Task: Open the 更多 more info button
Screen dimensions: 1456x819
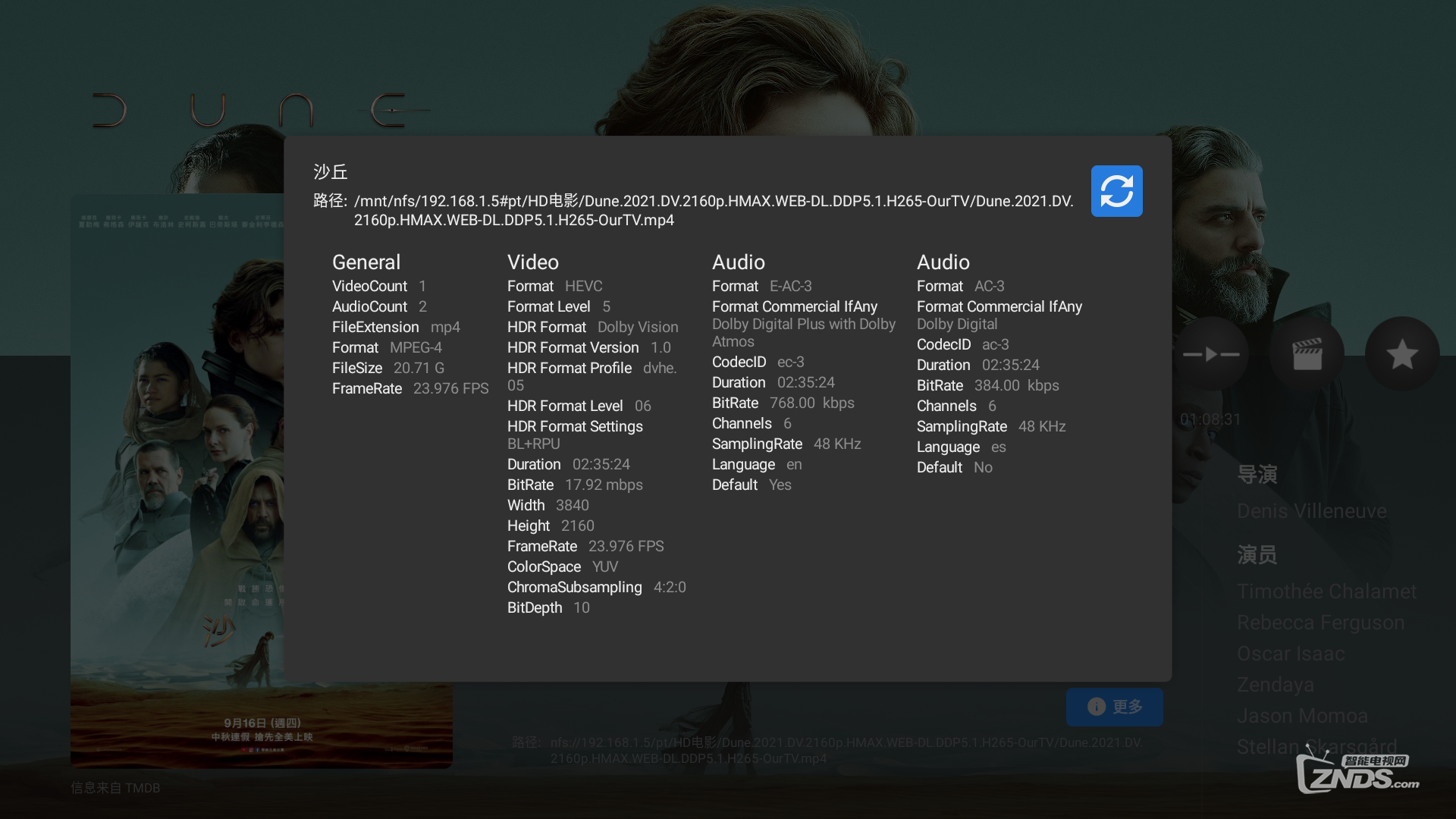Action: pos(1114,707)
